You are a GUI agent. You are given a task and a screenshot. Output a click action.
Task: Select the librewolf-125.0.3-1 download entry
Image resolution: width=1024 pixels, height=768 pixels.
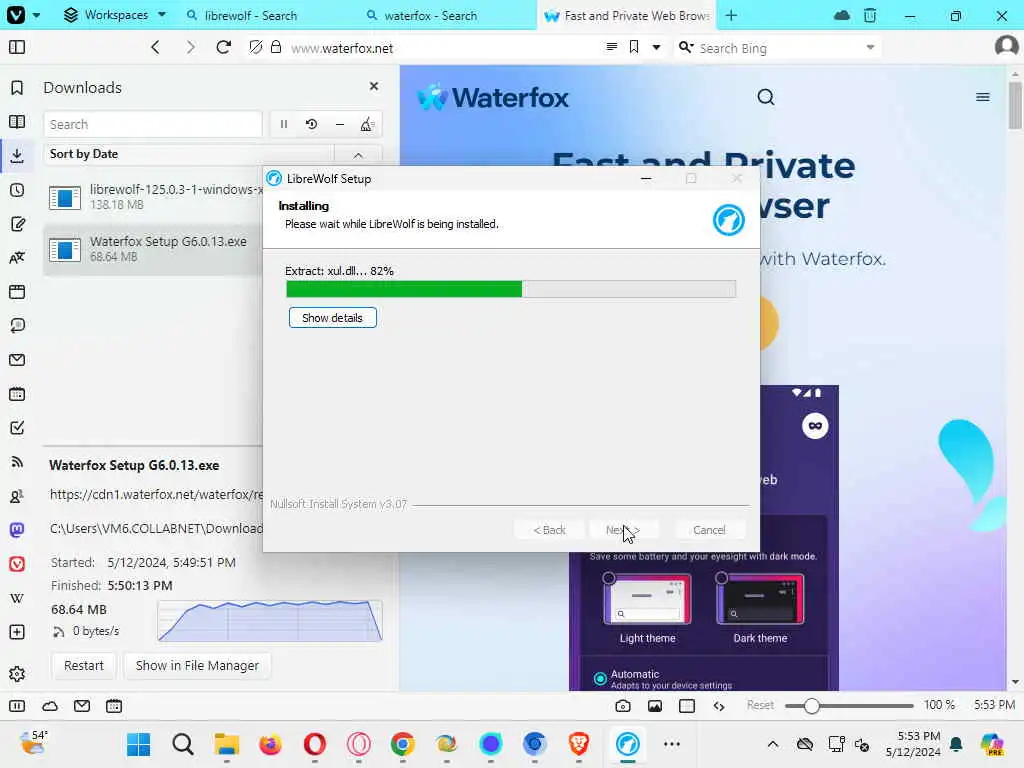pos(154,197)
